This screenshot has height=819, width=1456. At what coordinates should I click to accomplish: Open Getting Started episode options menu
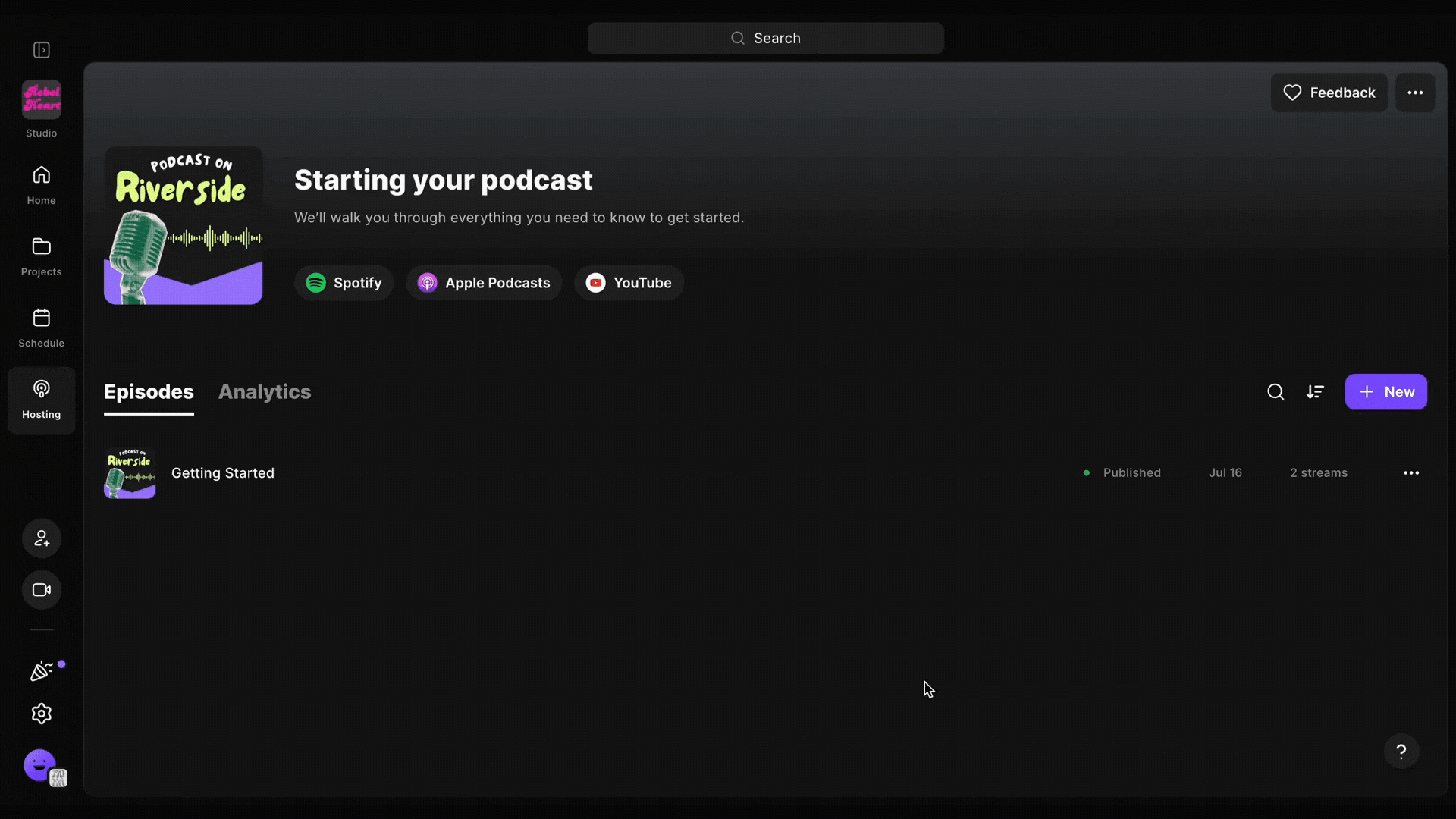(1411, 473)
